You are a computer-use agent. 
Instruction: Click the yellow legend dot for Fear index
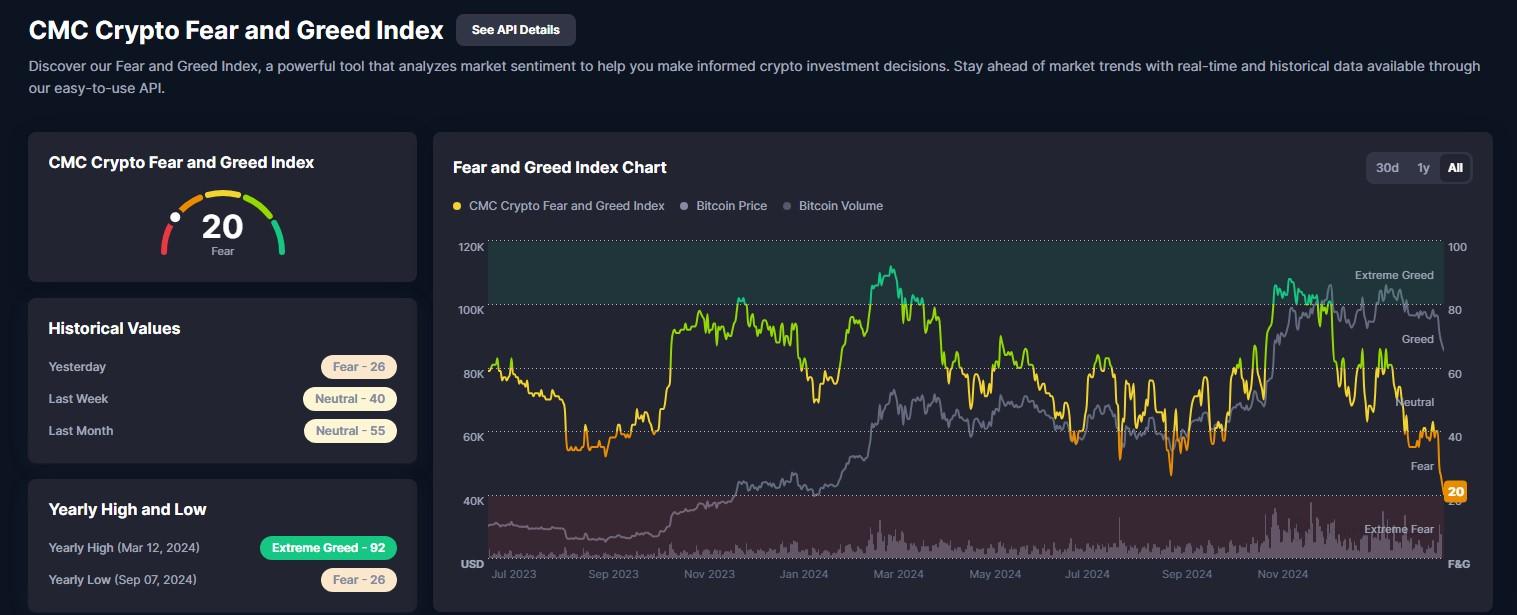click(457, 206)
